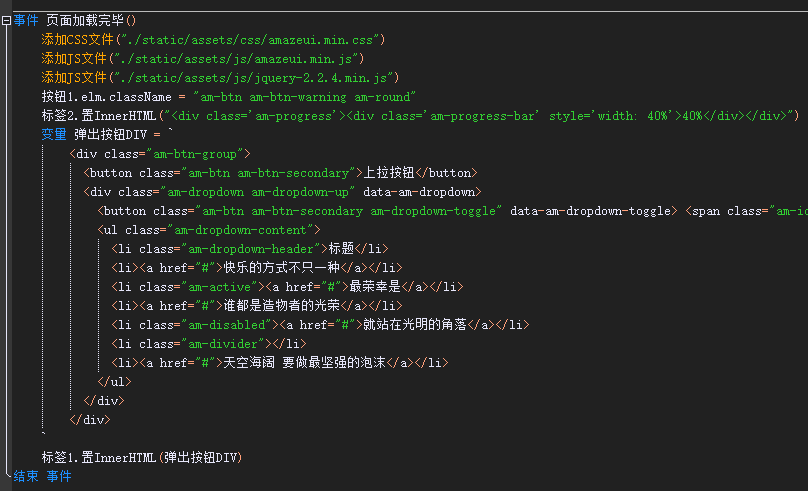
Task: Click the 结束 事件 closing line
Action: coord(42,477)
